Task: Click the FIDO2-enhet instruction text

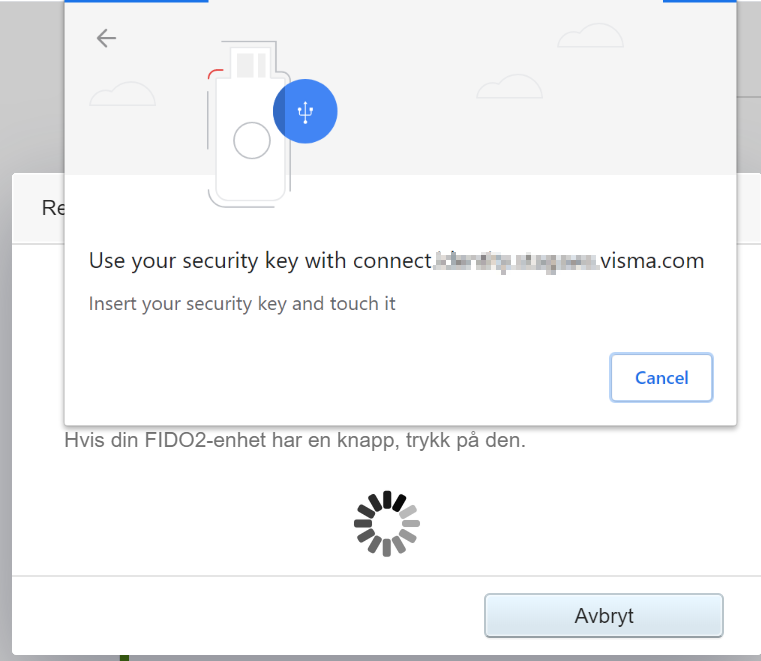Action: 294,440
